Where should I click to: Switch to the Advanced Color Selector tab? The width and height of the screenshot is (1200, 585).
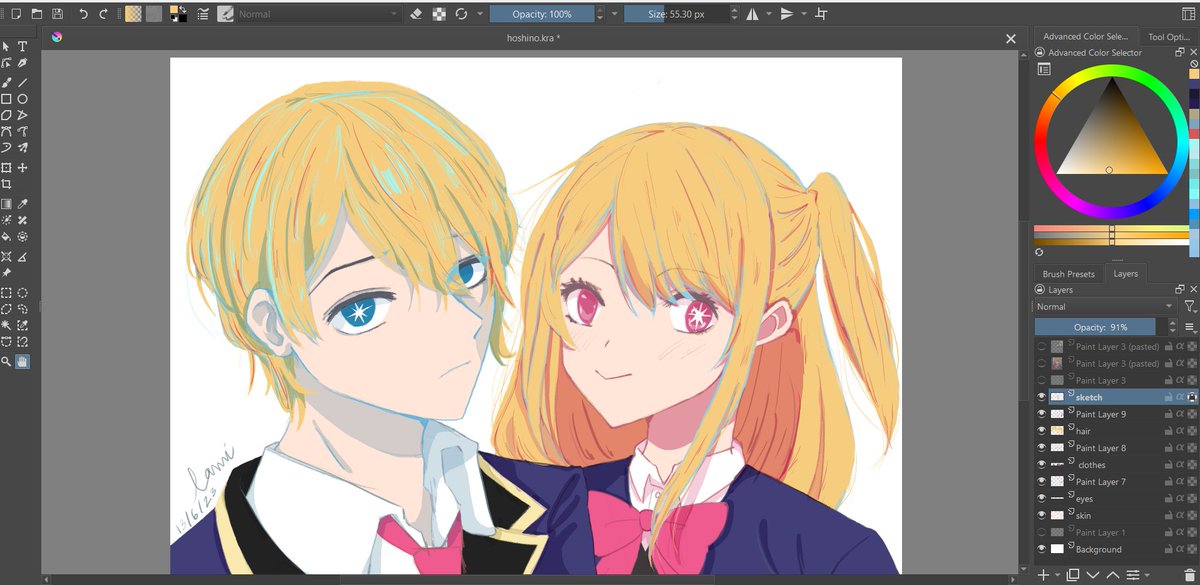click(x=1084, y=37)
